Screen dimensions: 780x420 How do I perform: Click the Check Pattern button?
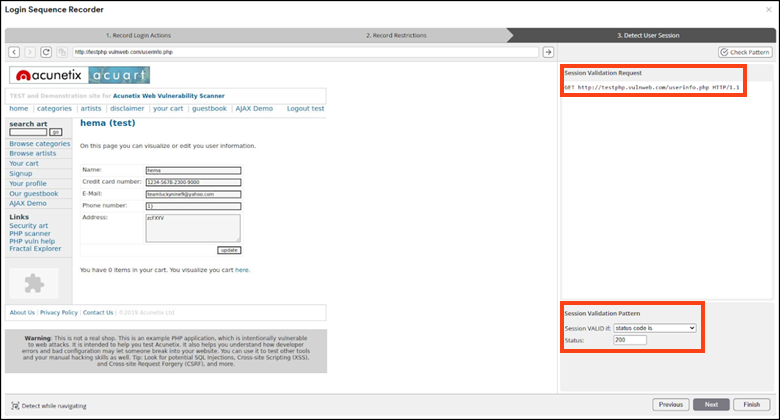(x=745, y=52)
